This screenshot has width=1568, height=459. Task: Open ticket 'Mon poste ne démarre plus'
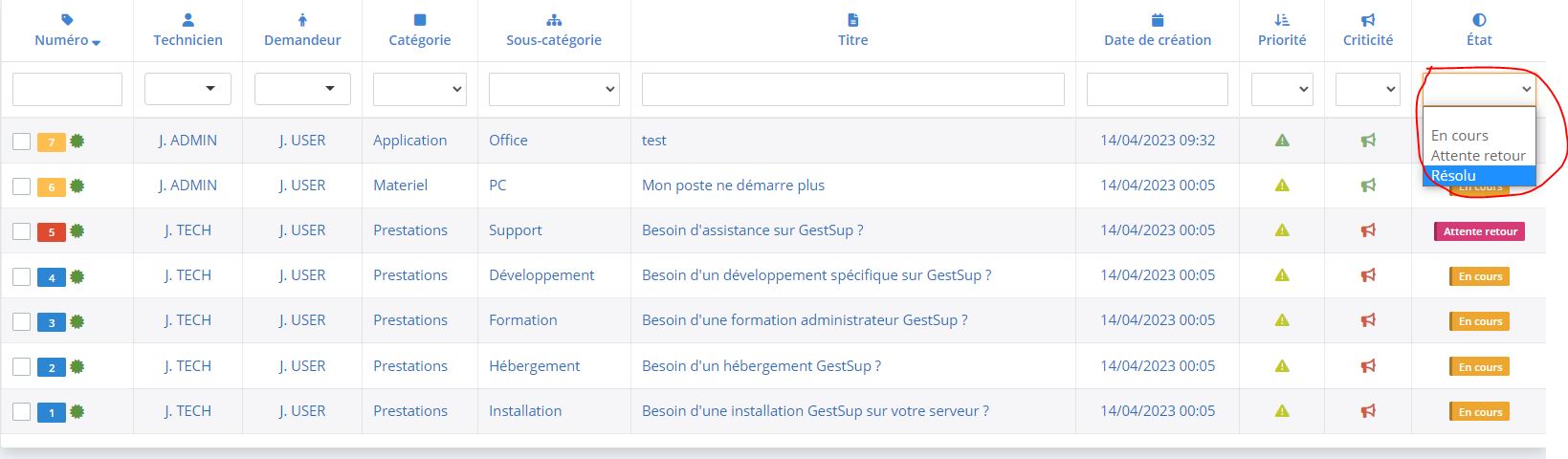point(733,186)
